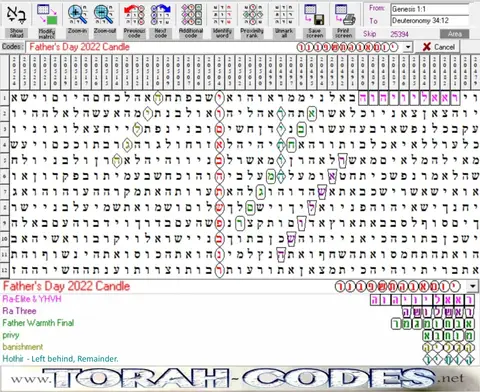This screenshot has height=392, width=480.
Task: Select the banishment code entry
Action: point(23,347)
